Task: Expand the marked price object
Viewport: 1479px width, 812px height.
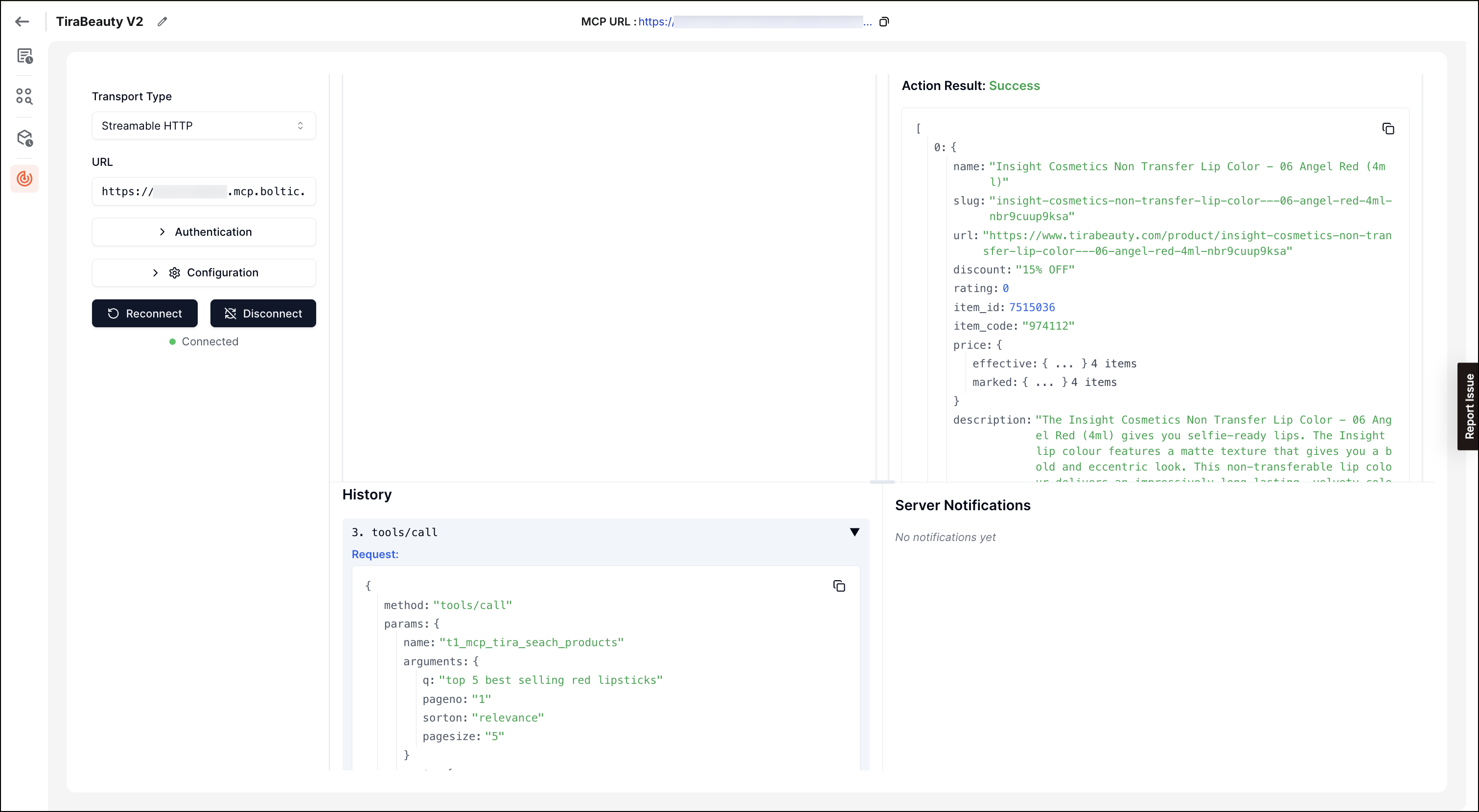Action: pyautogui.click(x=1044, y=382)
